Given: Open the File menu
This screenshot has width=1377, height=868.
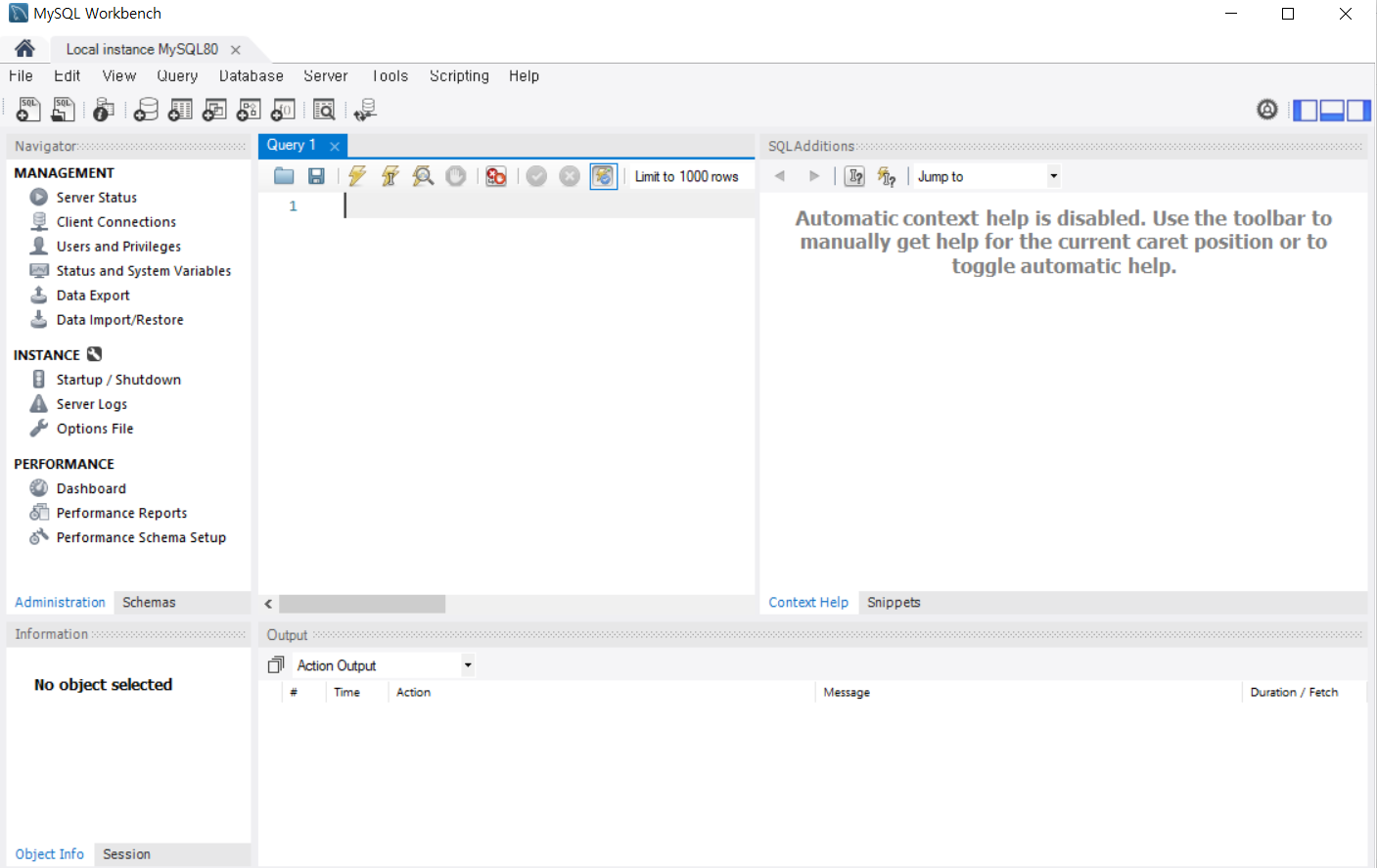Looking at the screenshot, I should point(21,75).
